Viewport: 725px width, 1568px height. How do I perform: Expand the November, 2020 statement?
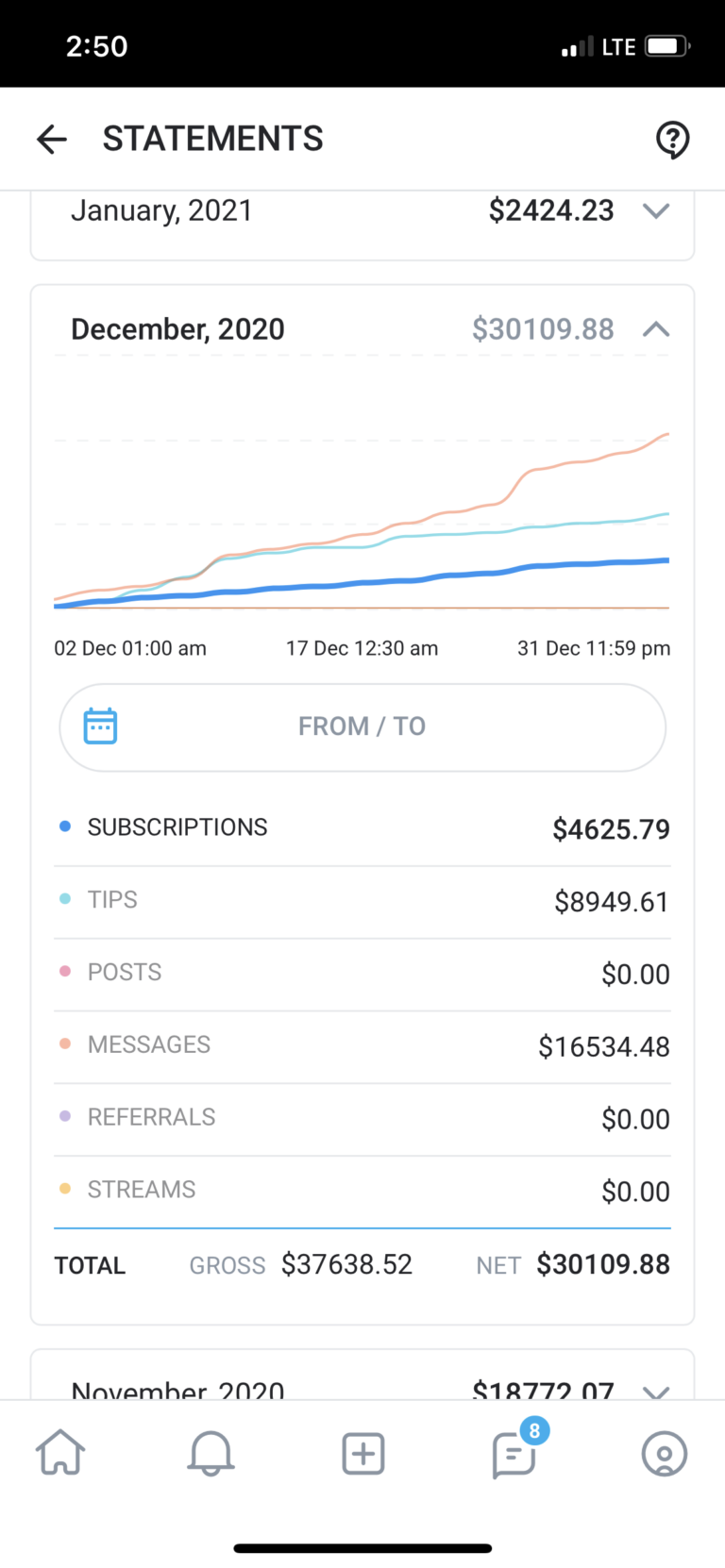[655, 1391]
